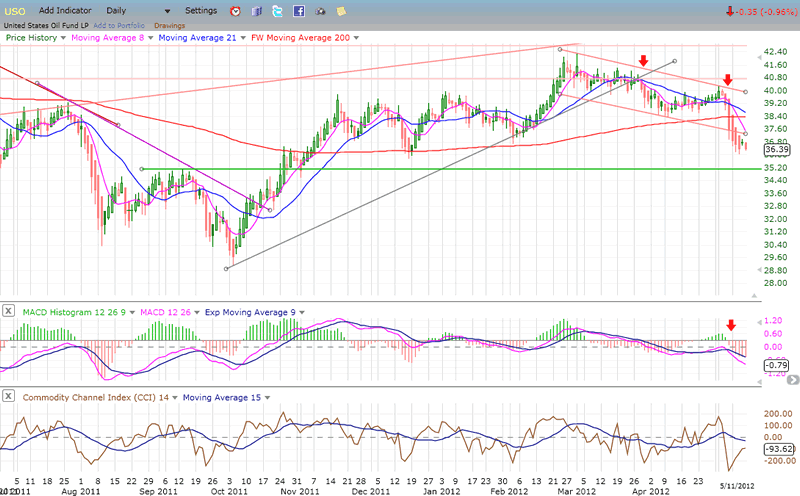The width and height of the screenshot is (800, 496).
Task: Open the book icon in the toolbar
Action: pyautogui.click(x=256, y=11)
